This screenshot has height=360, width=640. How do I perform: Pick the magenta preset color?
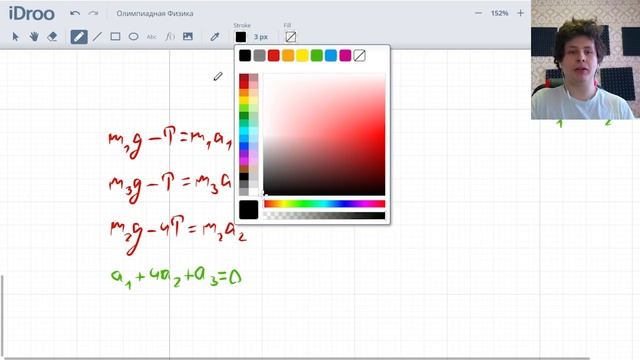345,56
